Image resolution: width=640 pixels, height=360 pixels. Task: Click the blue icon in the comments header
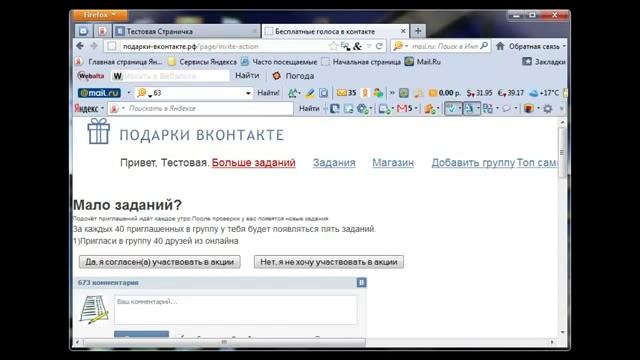pyautogui.click(x=361, y=282)
